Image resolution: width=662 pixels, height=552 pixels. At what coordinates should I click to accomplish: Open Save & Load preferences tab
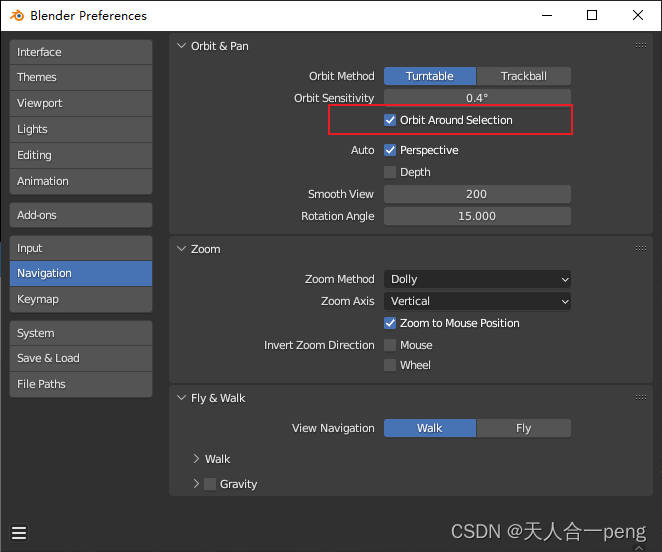coord(81,358)
